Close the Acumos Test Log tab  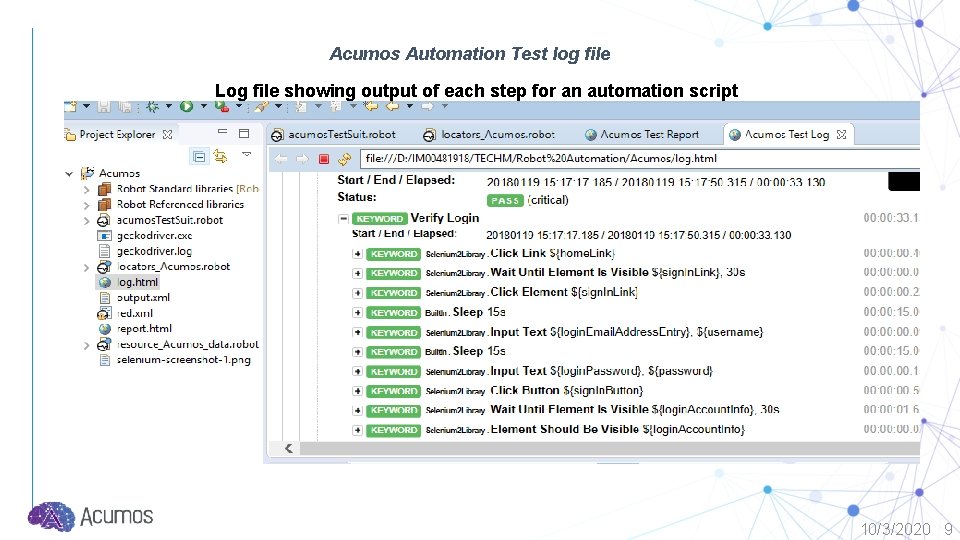click(841, 134)
